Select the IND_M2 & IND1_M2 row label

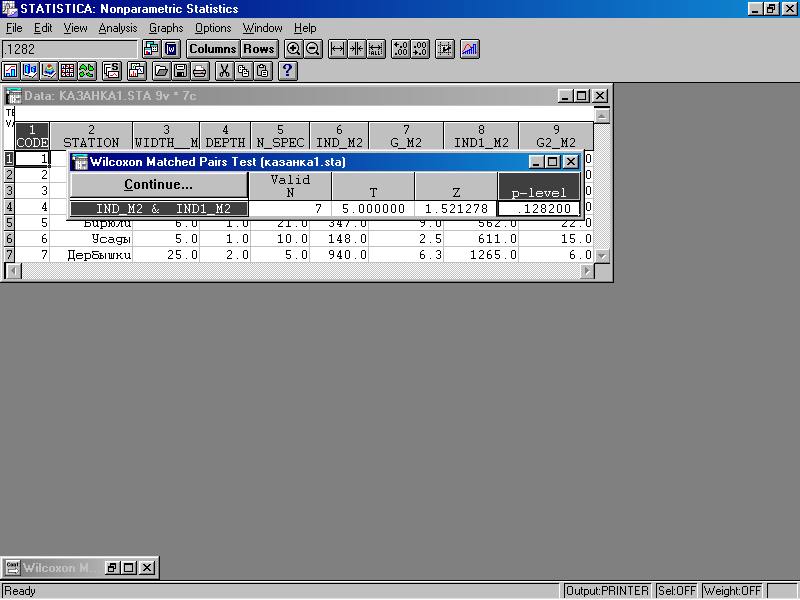(159, 208)
